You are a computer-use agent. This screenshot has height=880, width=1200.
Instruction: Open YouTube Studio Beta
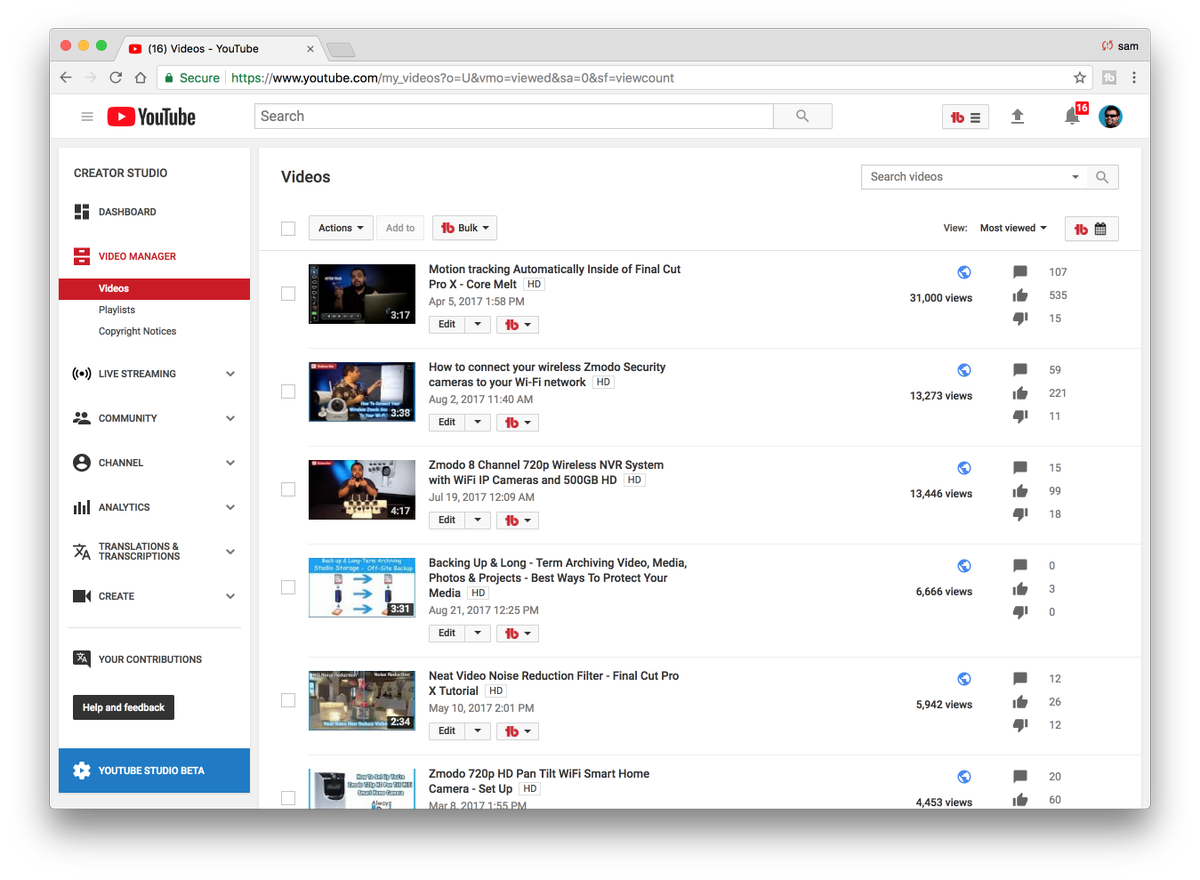(154, 770)
